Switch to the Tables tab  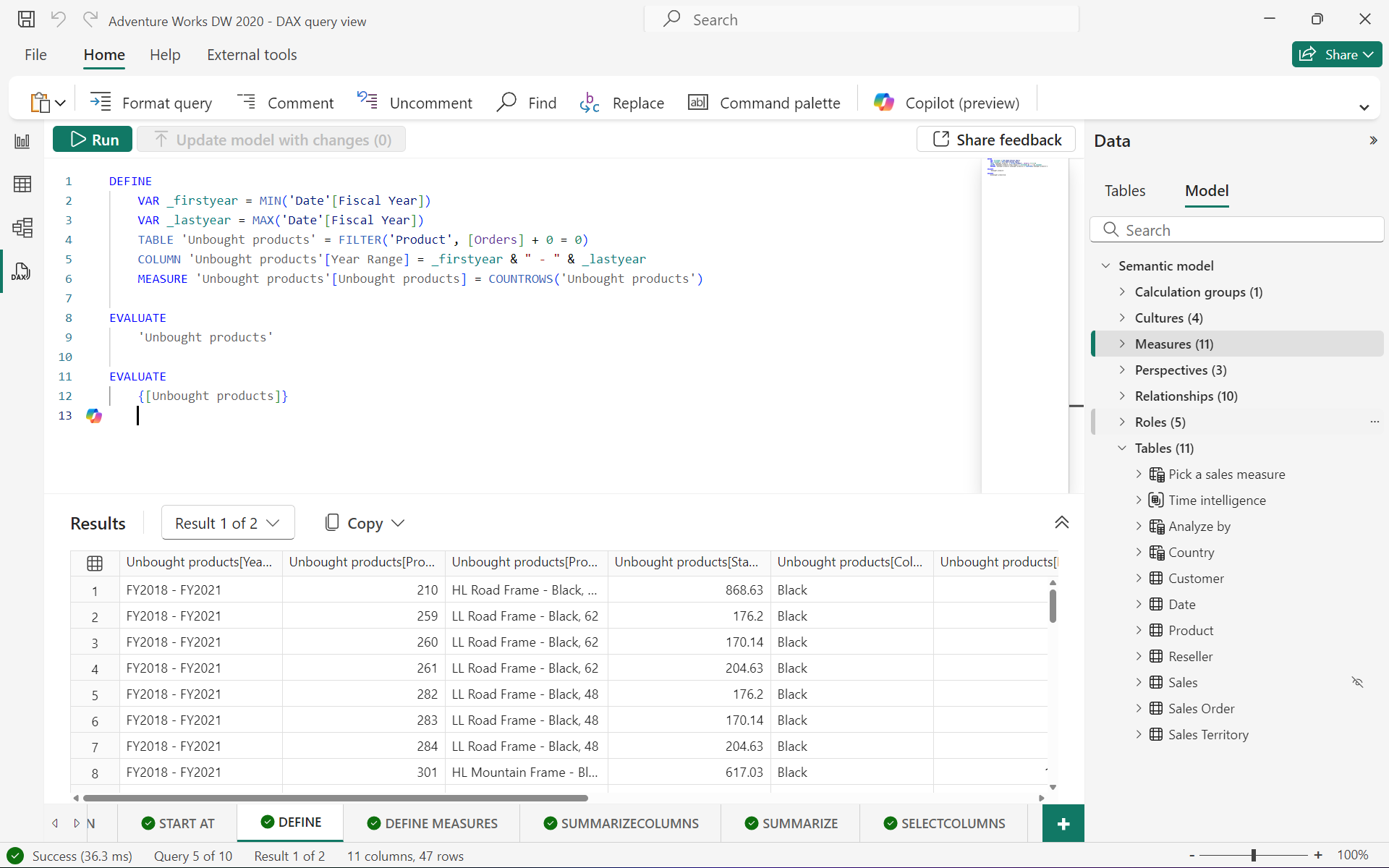click(1124, 191)
